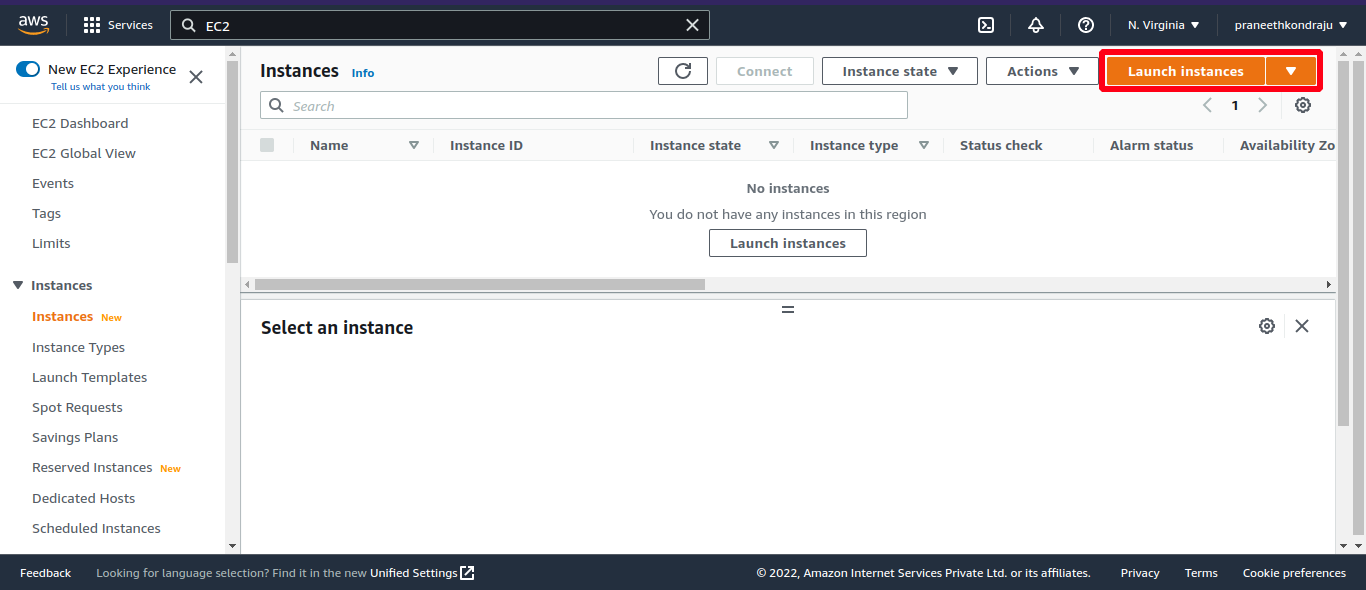Viewport: 1366px width, 590px height.
Task: Toggle New EC2 Experience switch
Action: click(28, 69)
